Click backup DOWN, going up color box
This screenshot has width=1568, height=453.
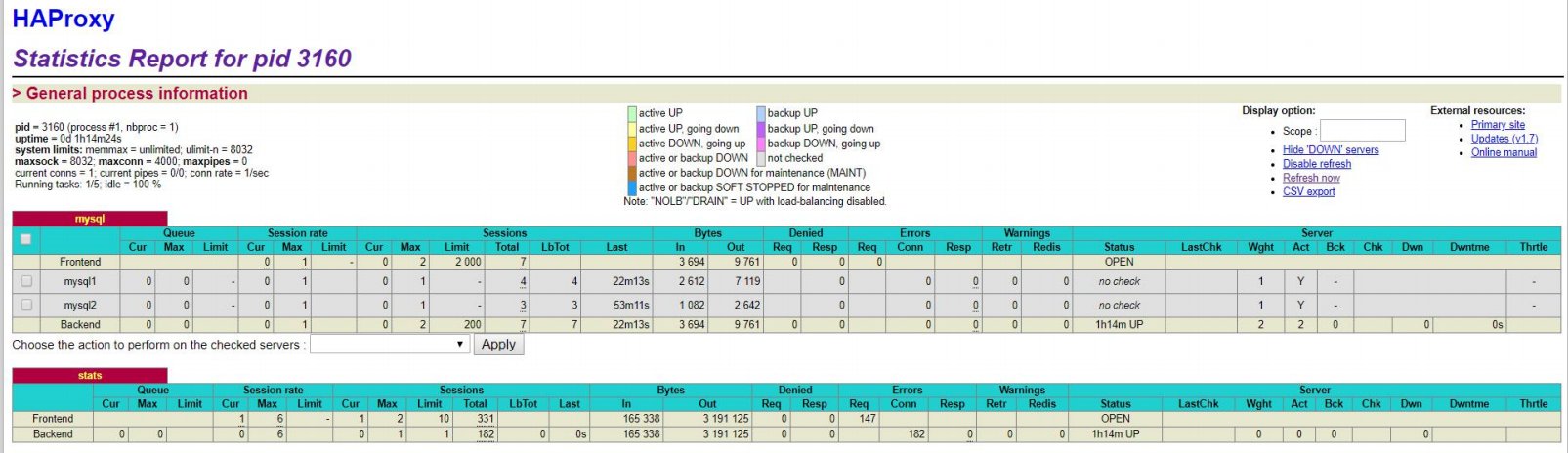coord(761,143)
